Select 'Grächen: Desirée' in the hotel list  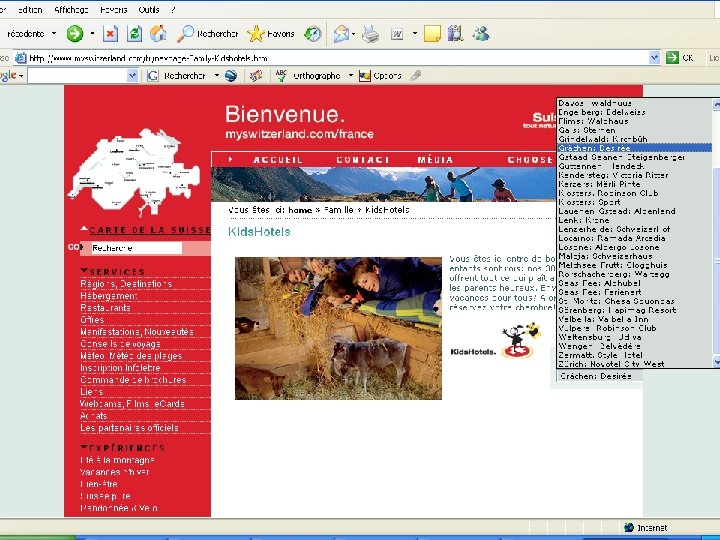[634, 148]
